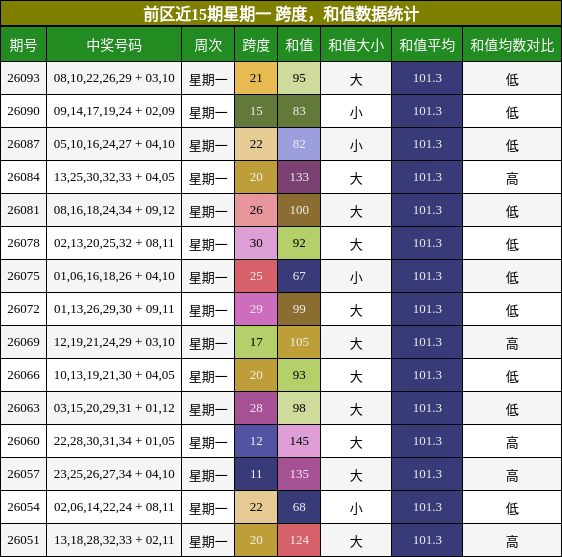
Task: Click sum value 105 in row 26069
Action: click(x=299, y=342)
